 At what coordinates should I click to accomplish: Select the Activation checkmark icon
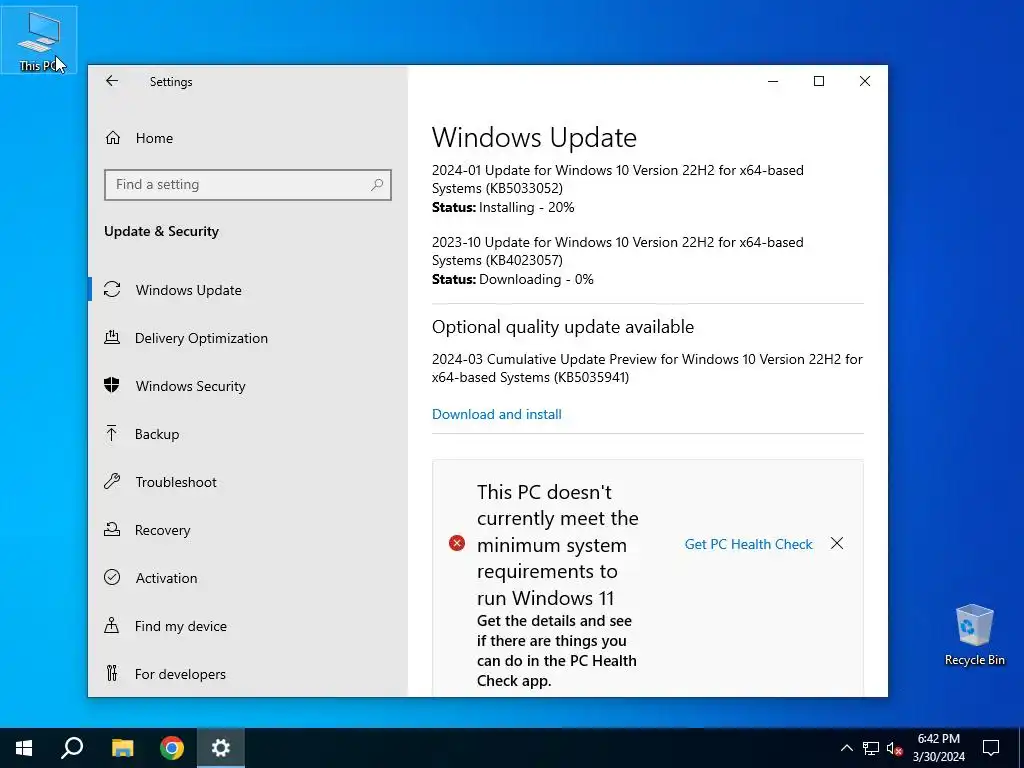[x=112, y=577]
